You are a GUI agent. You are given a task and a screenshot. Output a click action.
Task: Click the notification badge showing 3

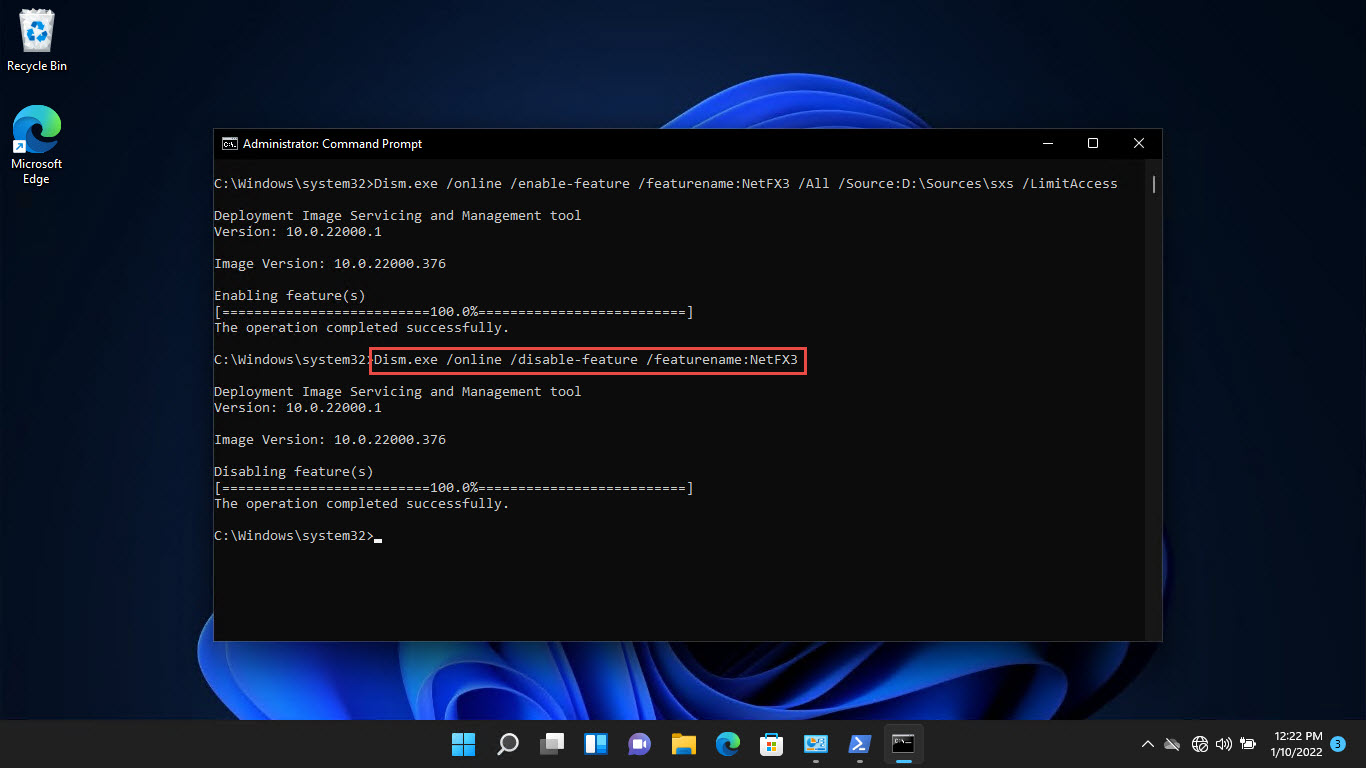click(x=1337, y=744)
